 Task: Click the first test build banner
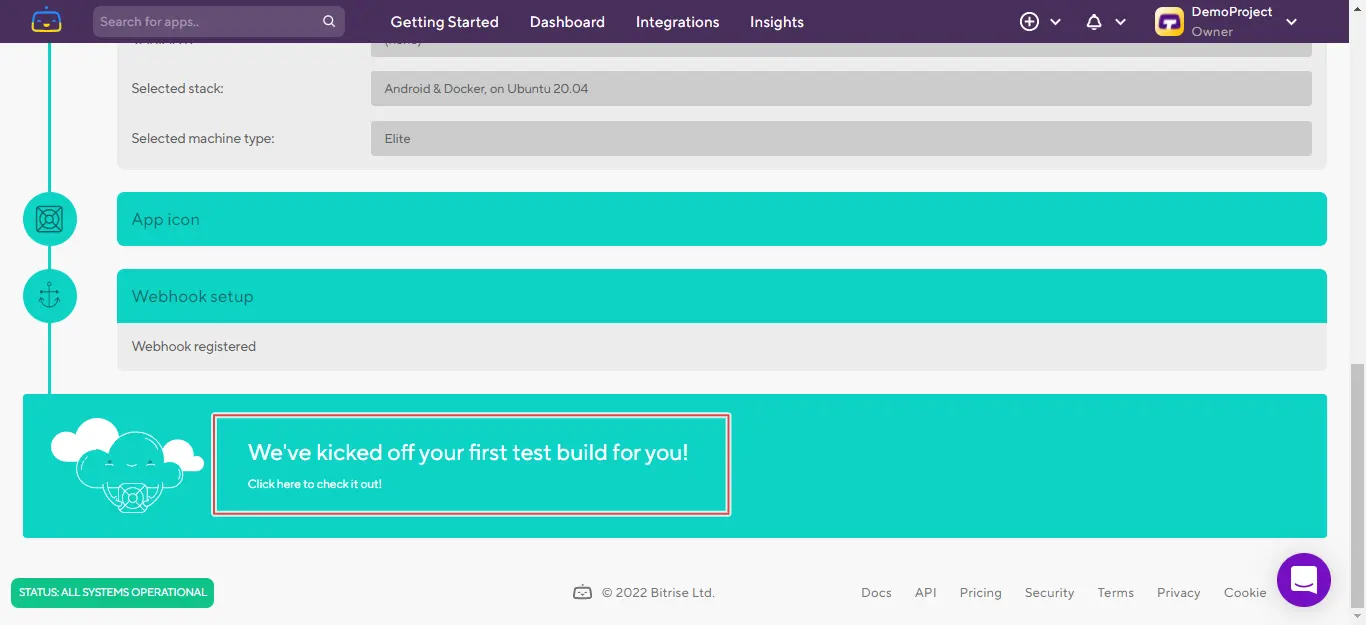(x=471, y=465)
